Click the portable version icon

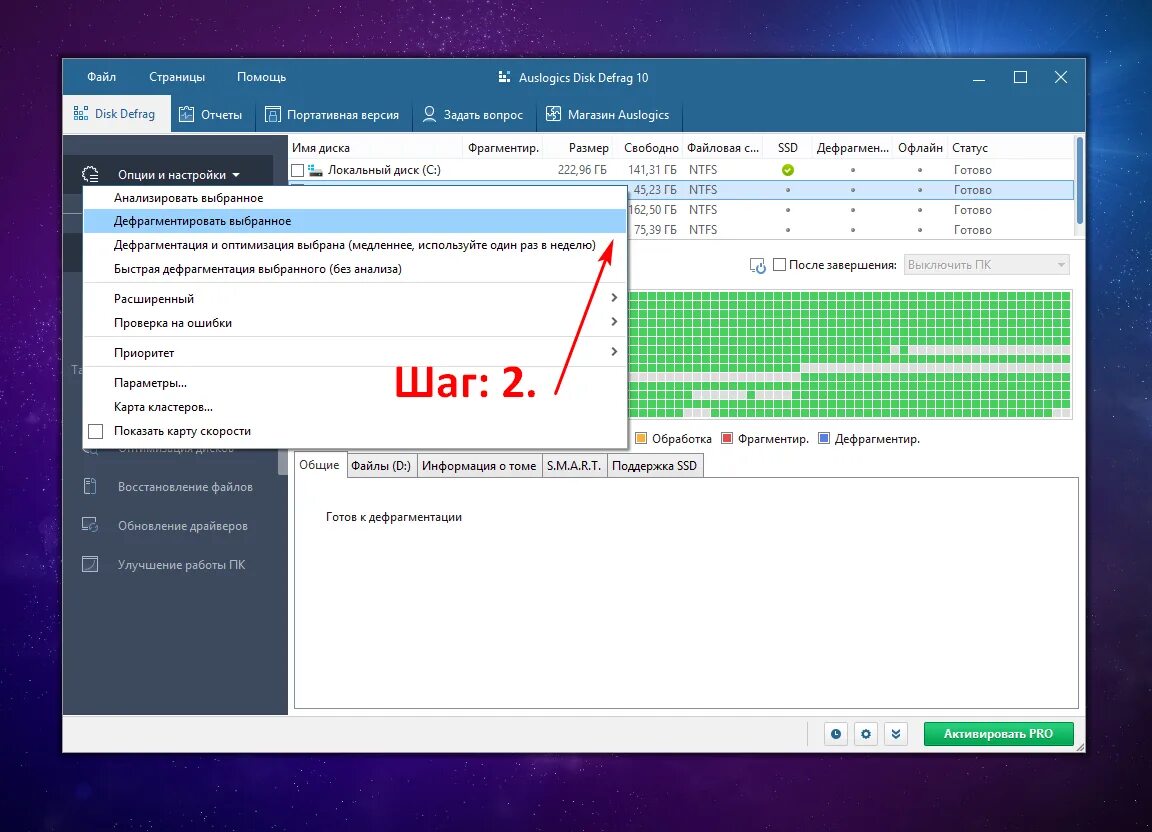pyautogui.click(x=273, y=114)
